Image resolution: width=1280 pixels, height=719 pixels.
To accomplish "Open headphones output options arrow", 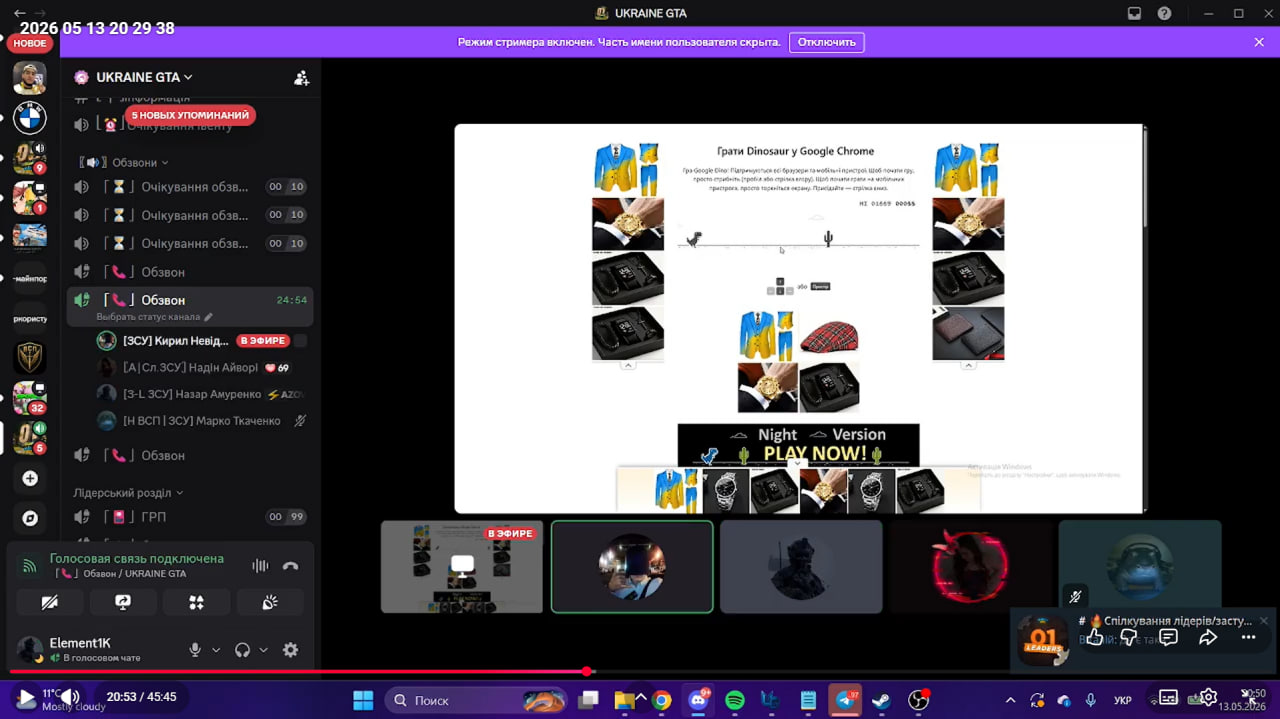I will coord(264,650).
